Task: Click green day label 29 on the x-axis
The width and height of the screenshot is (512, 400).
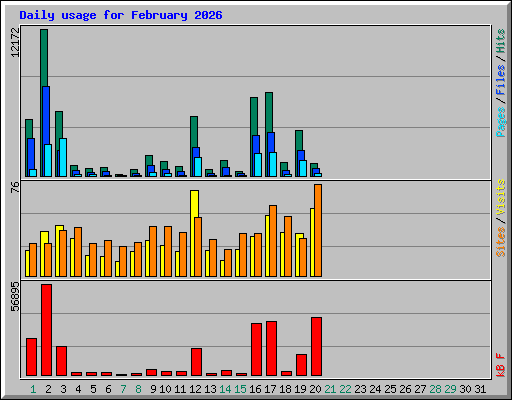Action: click(x=450, y=389)
